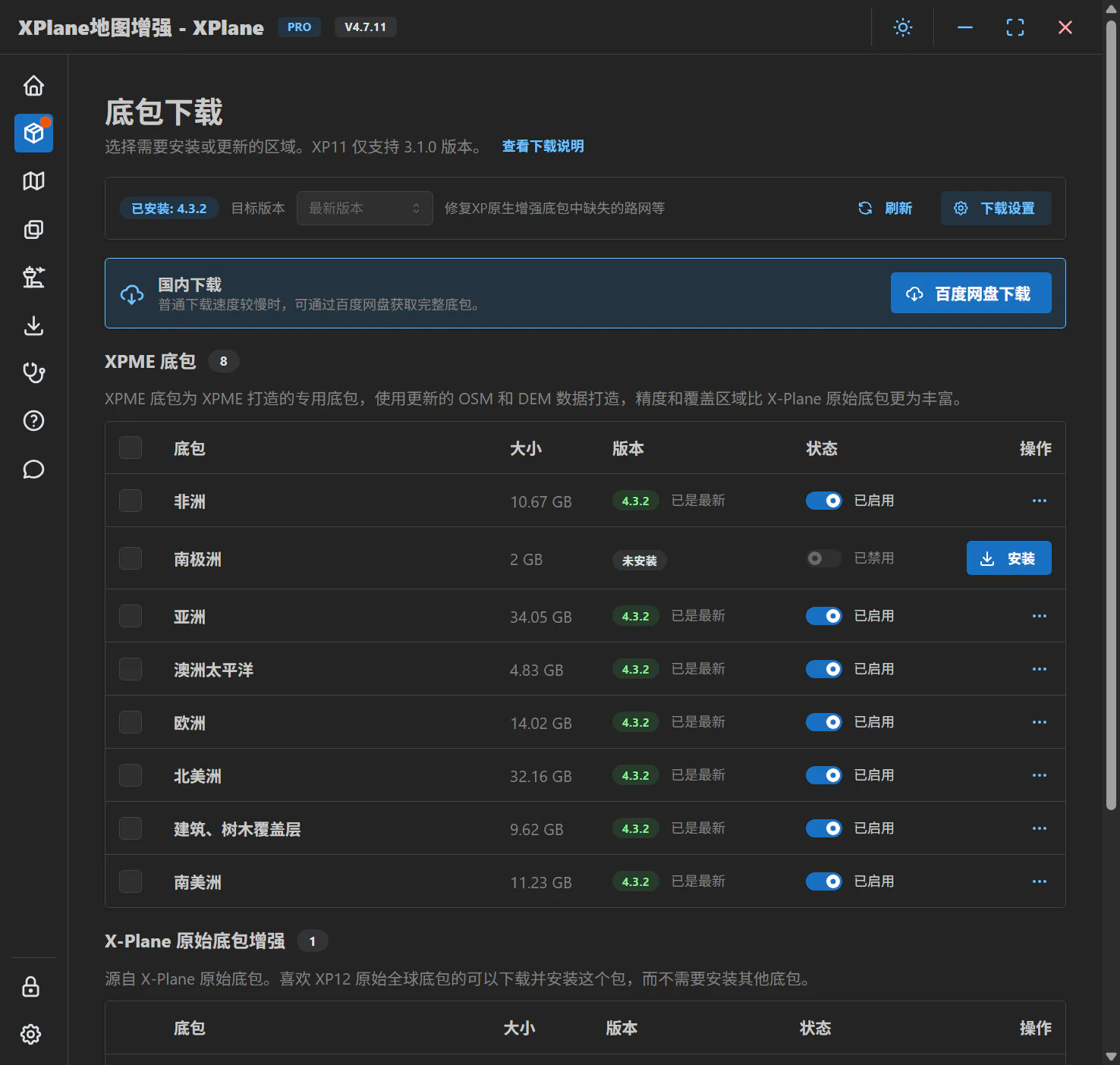1120x1065 pixels.
Task: Open the stethoscope diagnostics sidebar icon
Action: click(33, 373)
